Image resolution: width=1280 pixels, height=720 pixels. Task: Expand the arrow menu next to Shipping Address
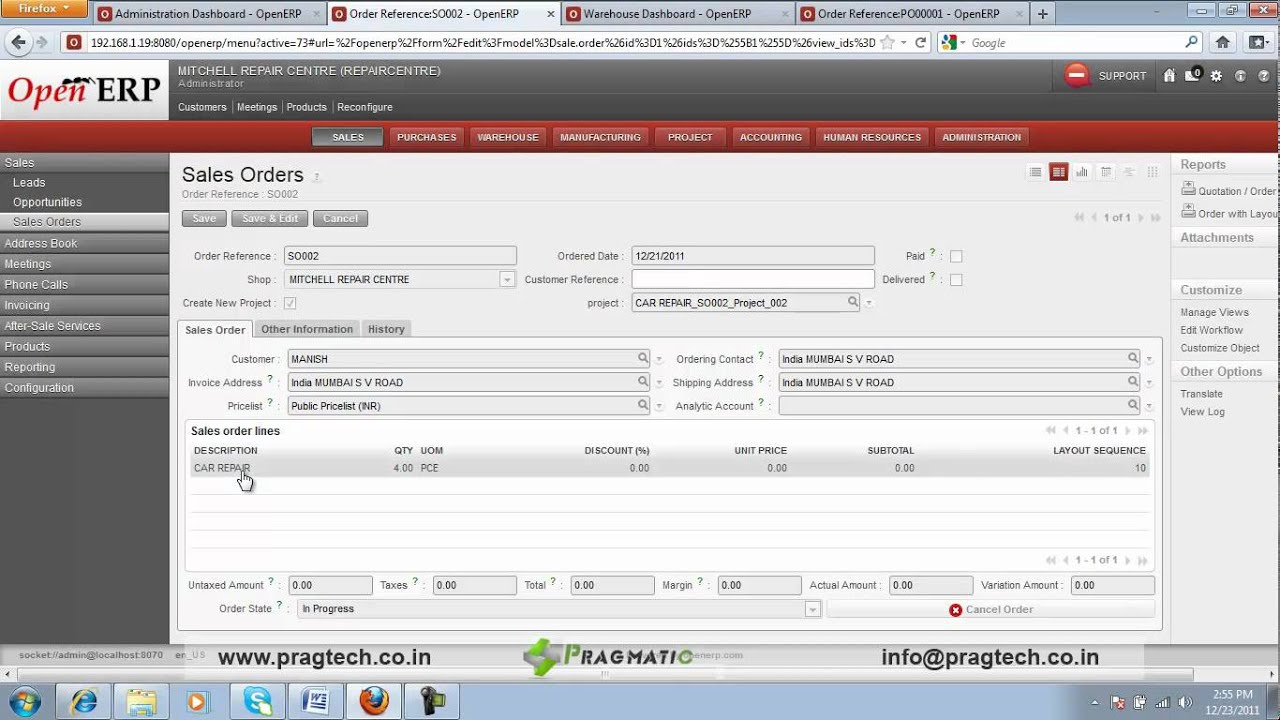pos(1149,383)
